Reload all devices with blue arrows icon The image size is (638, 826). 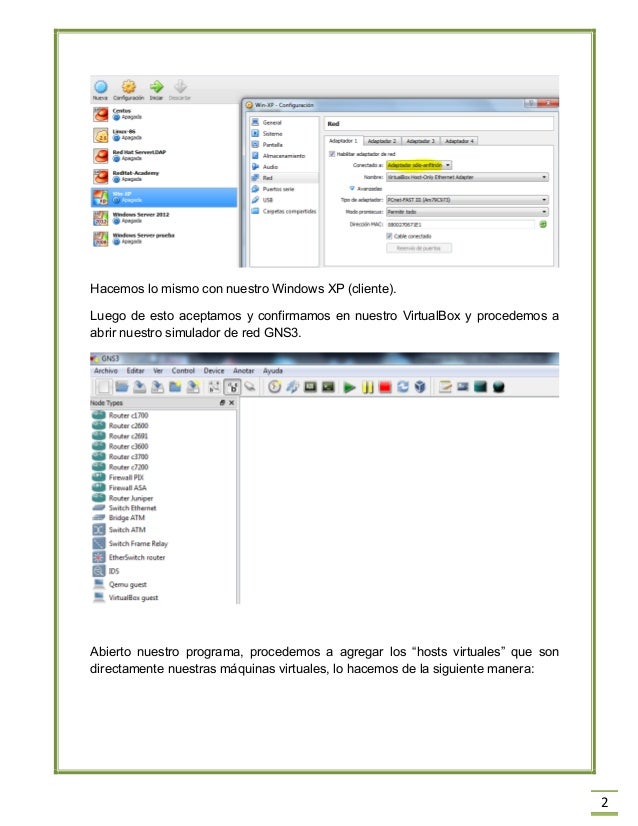click(403, 387)
